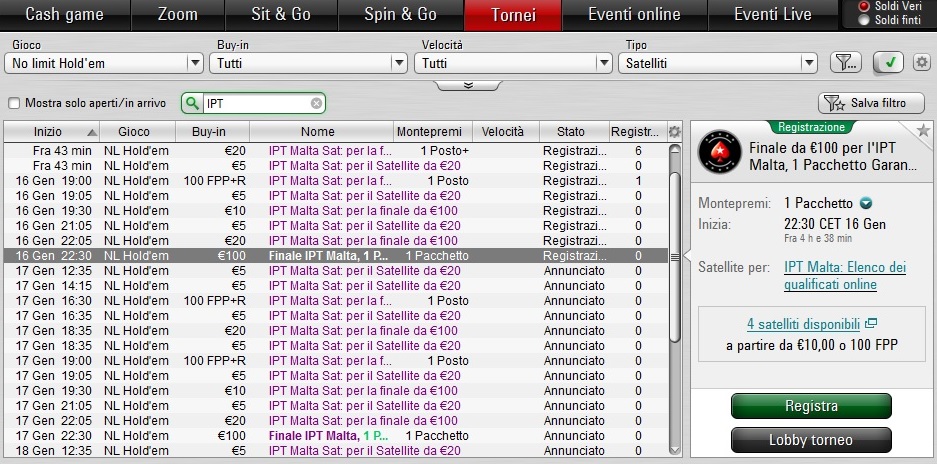The width and height of the screenshot is (937, 464).
Task: Switch to the Spin & Go tab
Action: [x=400, y=14]
